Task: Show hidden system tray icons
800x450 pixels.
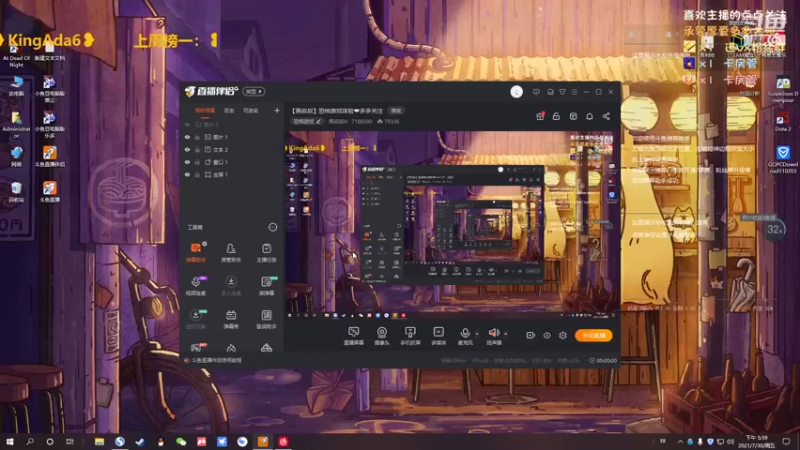Action: click(x=680, y=441)
